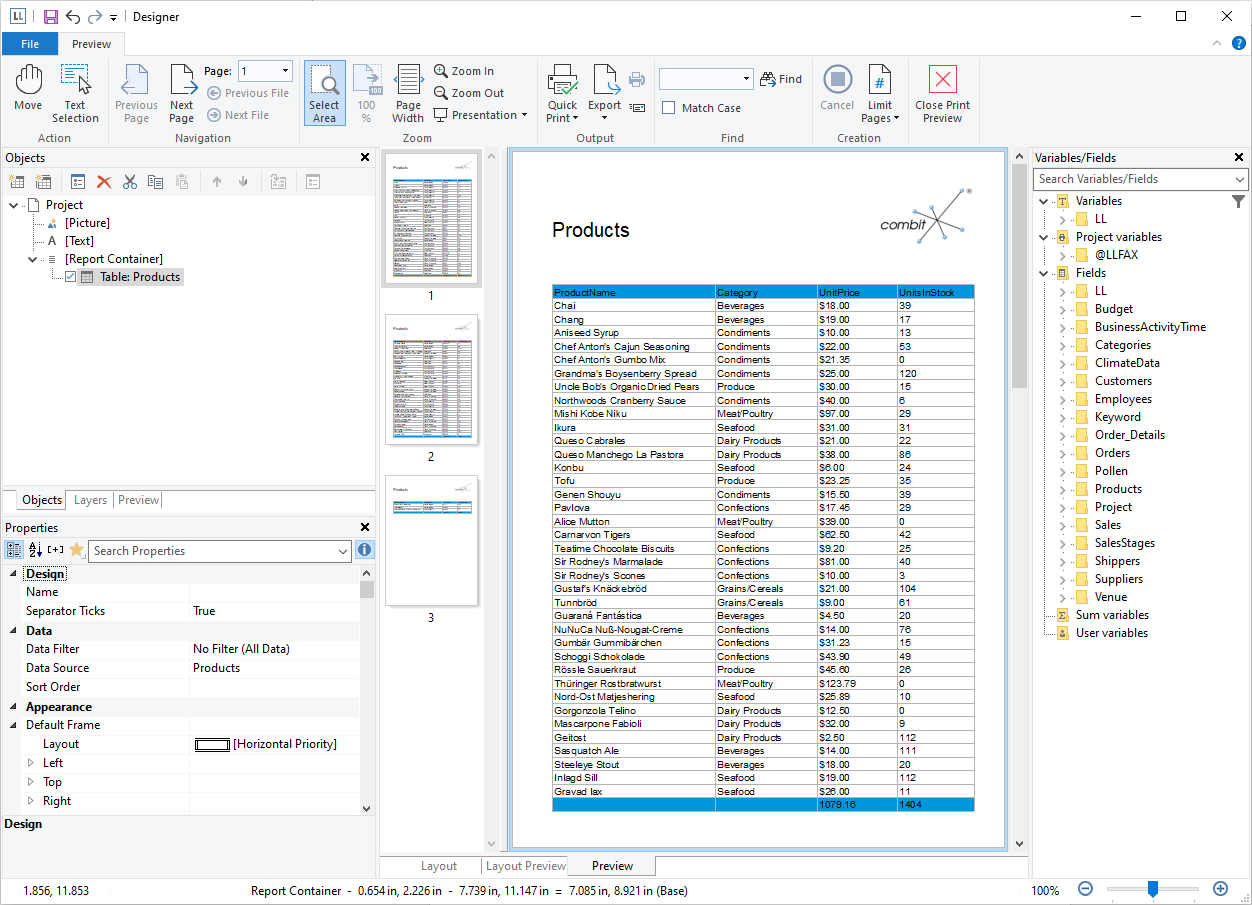
Task: Go to Next Page in navigation
Action: click(181, 92)
